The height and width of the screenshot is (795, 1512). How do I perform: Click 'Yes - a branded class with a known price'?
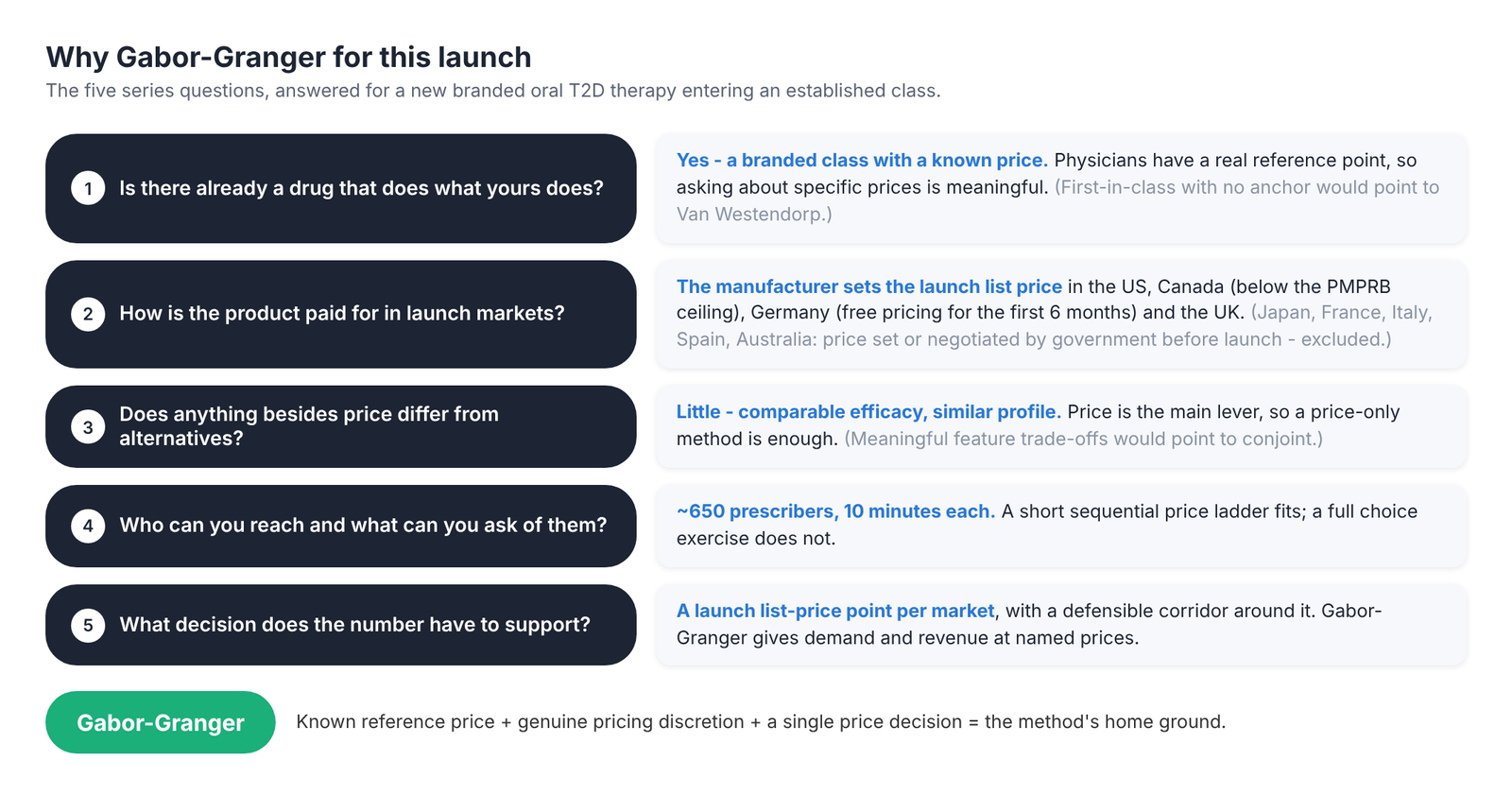862,160
